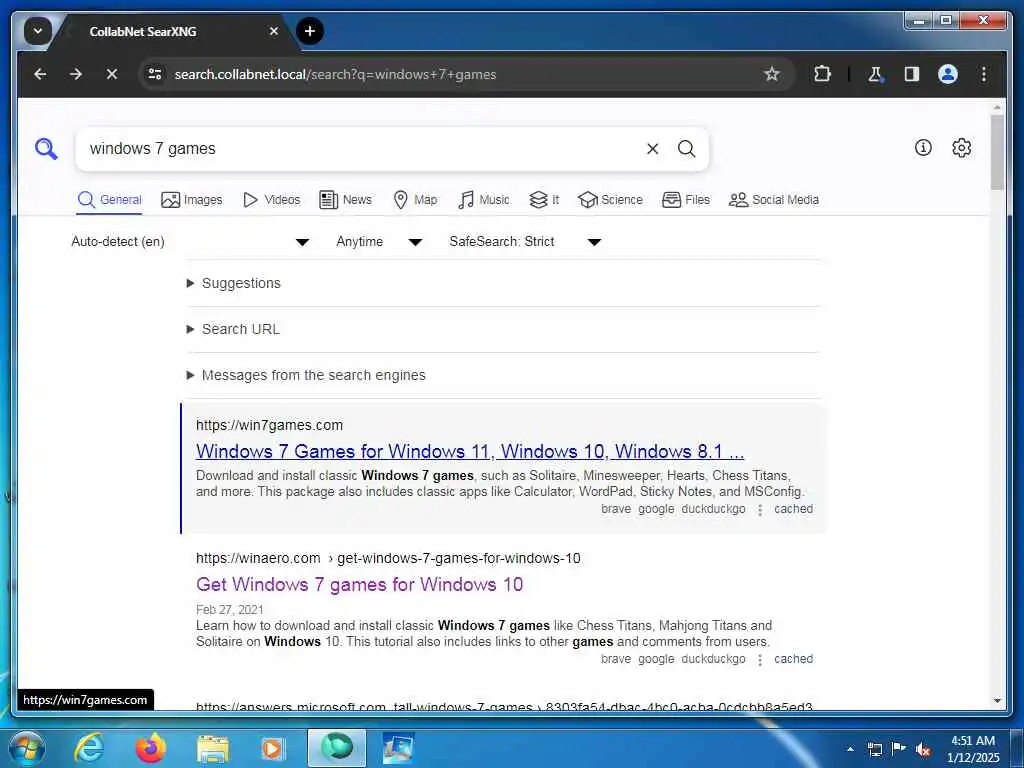
Task: Clear the search query with X
Action: point(652,149)
